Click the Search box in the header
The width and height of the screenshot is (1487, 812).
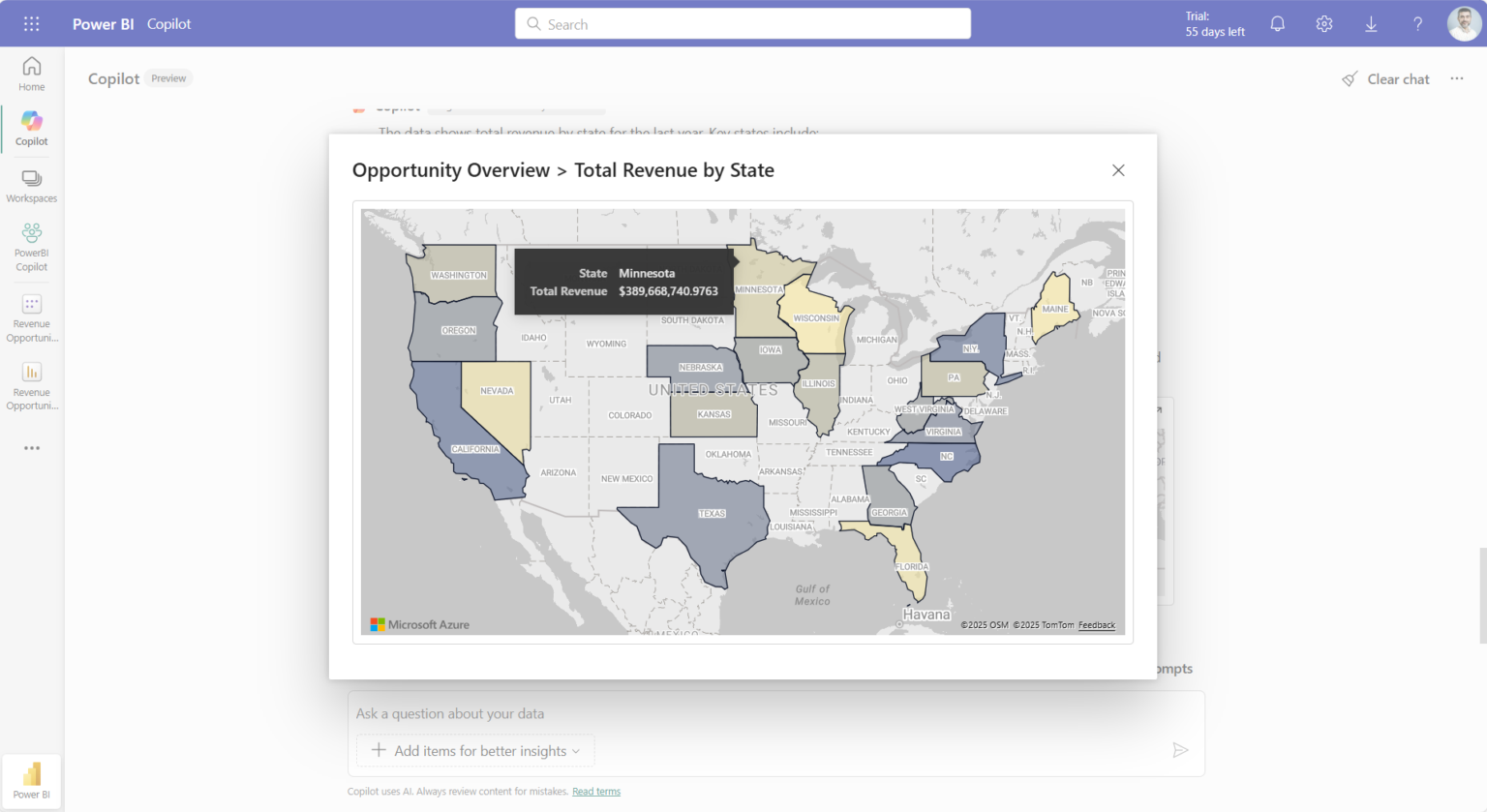743,24
